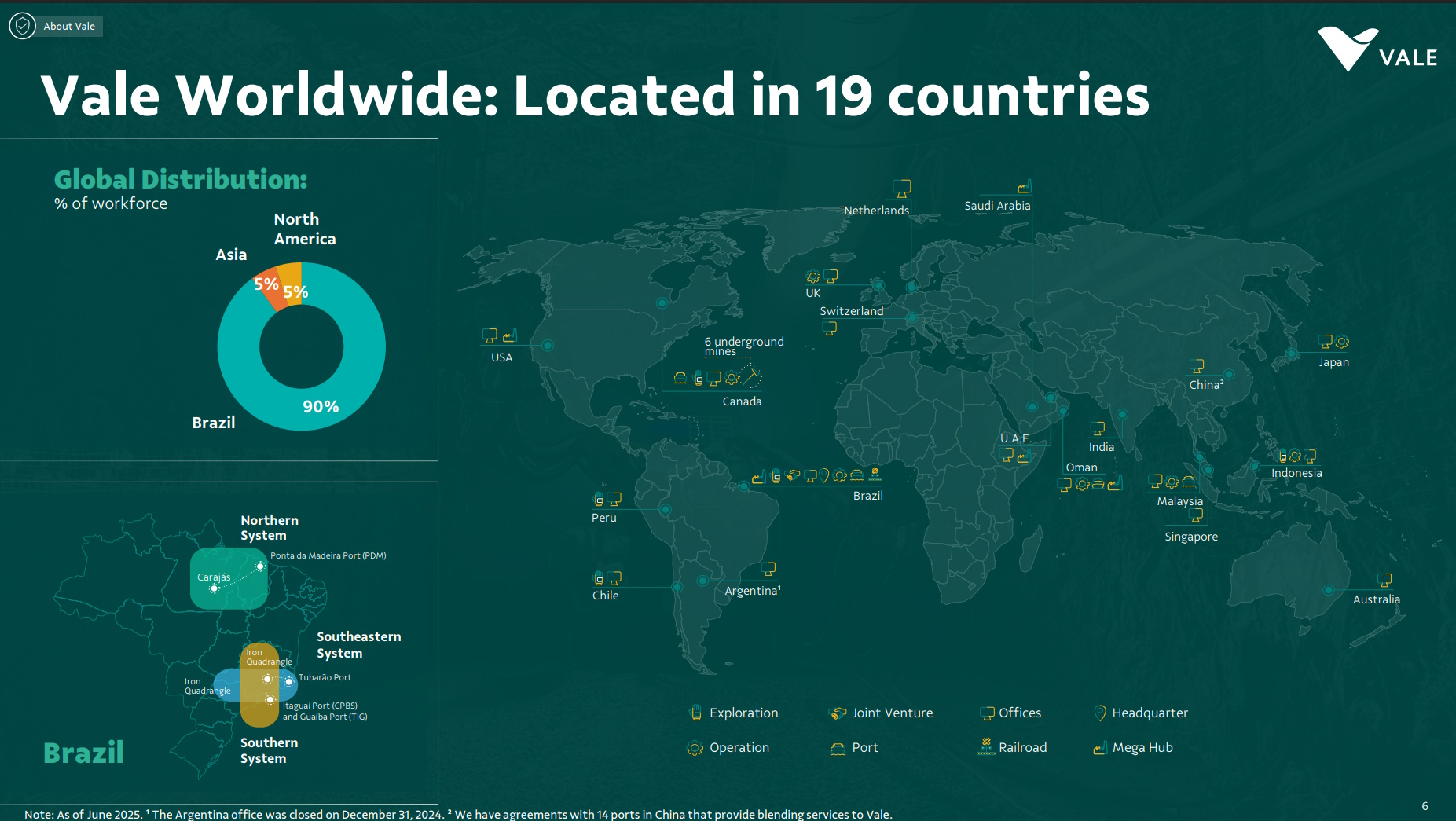1456x821 pixels.
Task: Select the Joint Venture handshake legend icon
Action: coord(838,713)
